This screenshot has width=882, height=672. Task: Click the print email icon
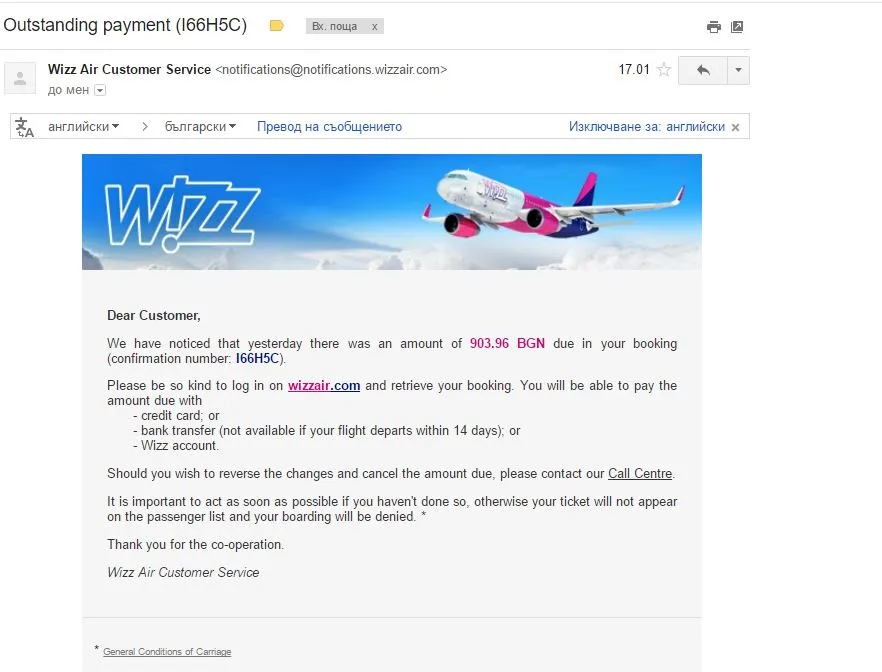tap(714, 27)
